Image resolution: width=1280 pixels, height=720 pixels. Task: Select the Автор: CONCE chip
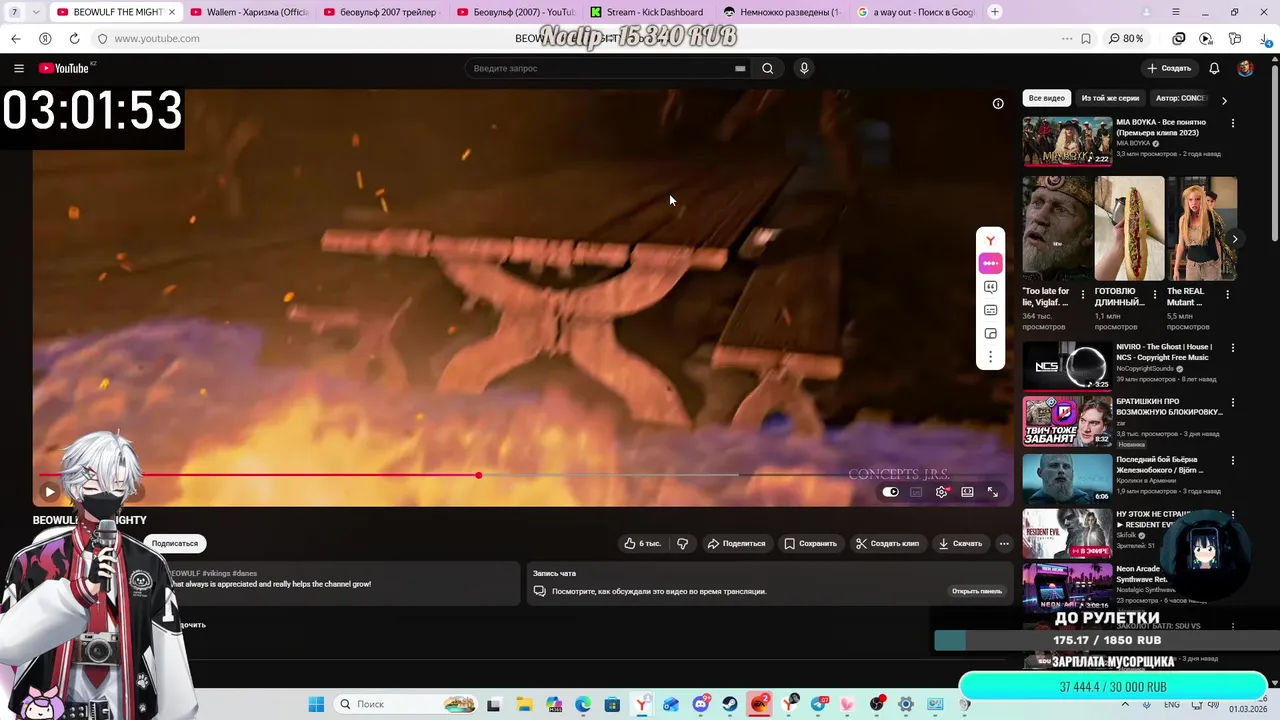1181,98
